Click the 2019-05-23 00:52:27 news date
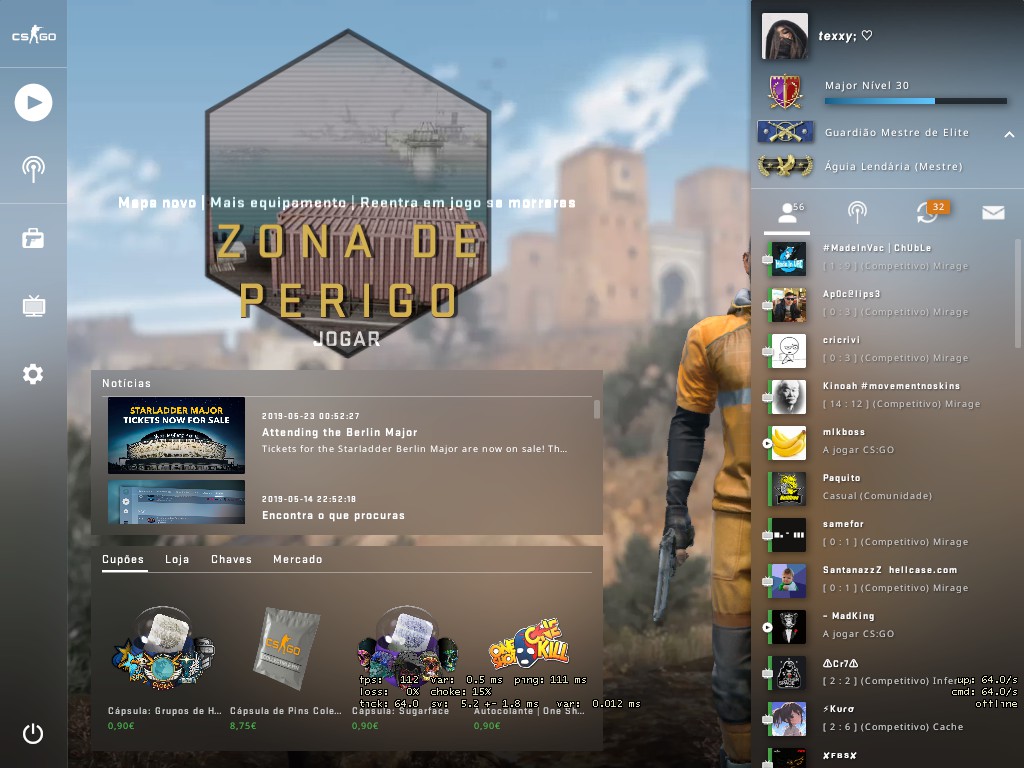Viewport: 1024px width, 768px height. 310,416
